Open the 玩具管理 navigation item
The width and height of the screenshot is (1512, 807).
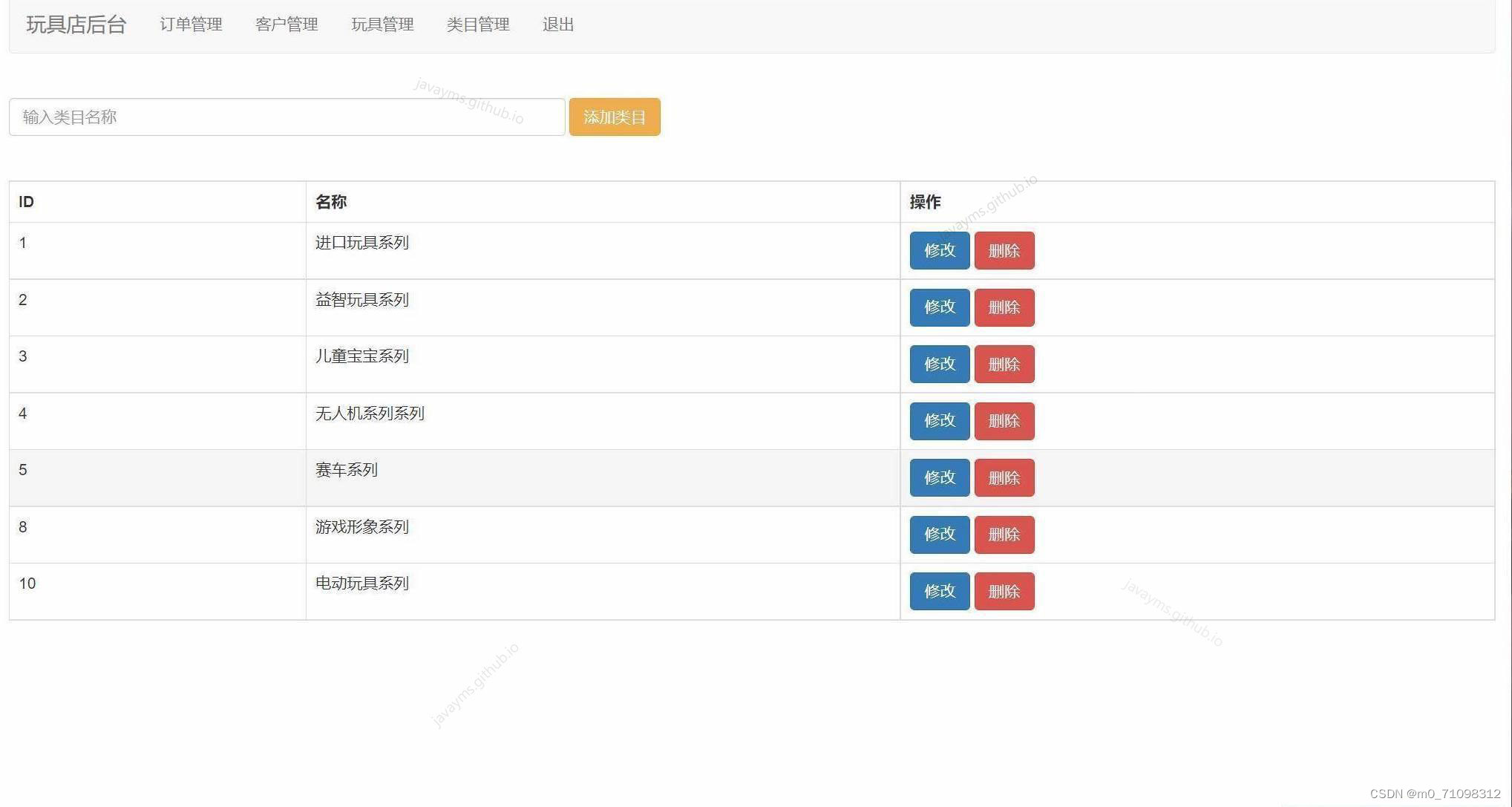382,24
